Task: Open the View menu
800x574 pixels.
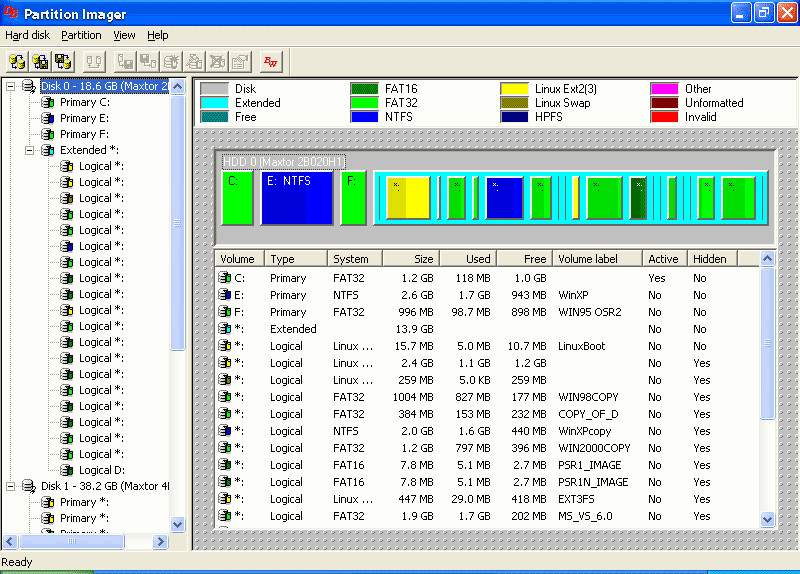Action: 124,35
